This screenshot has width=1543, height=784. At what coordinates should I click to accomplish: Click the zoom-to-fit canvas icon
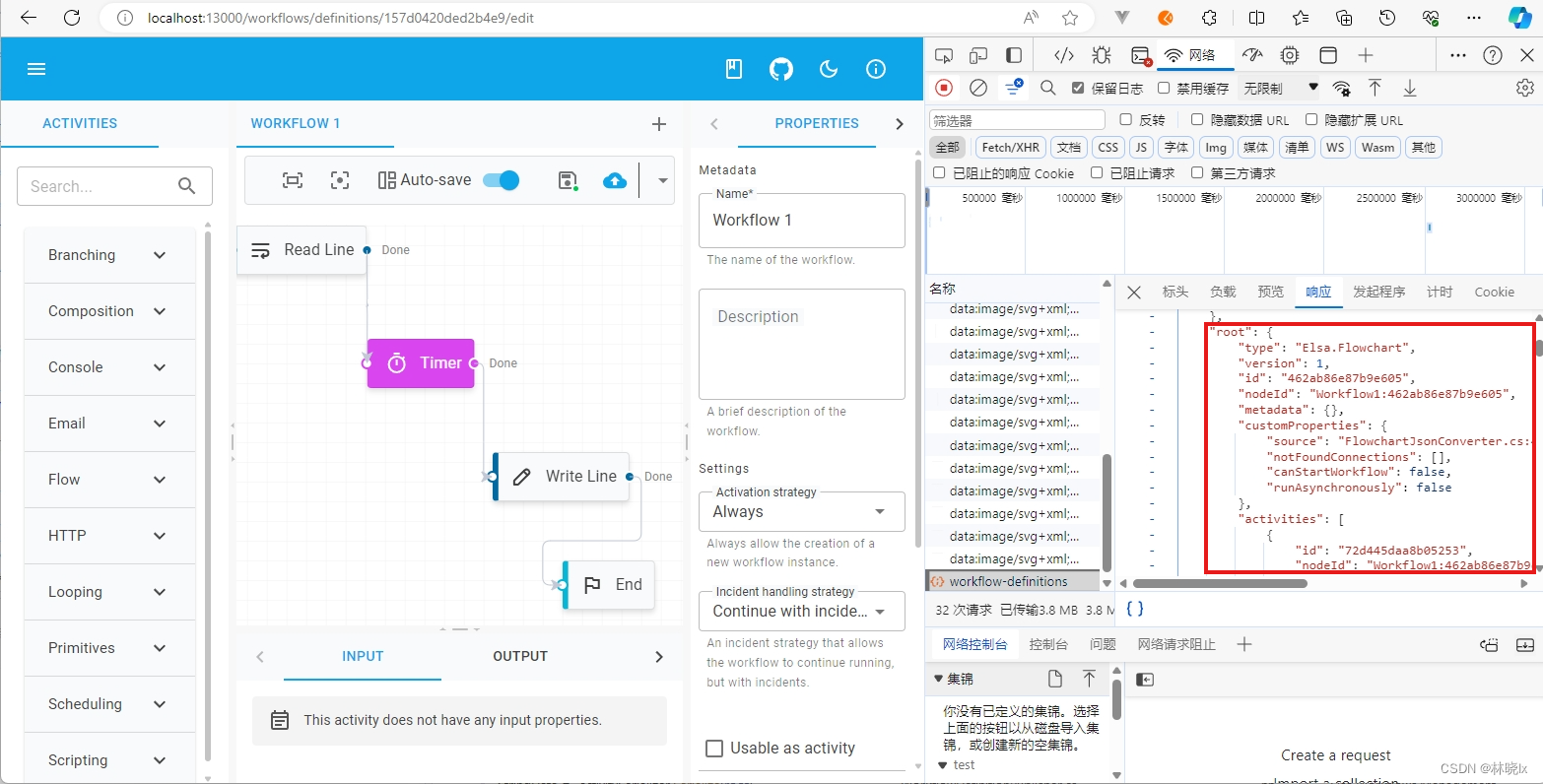(293, 180)
